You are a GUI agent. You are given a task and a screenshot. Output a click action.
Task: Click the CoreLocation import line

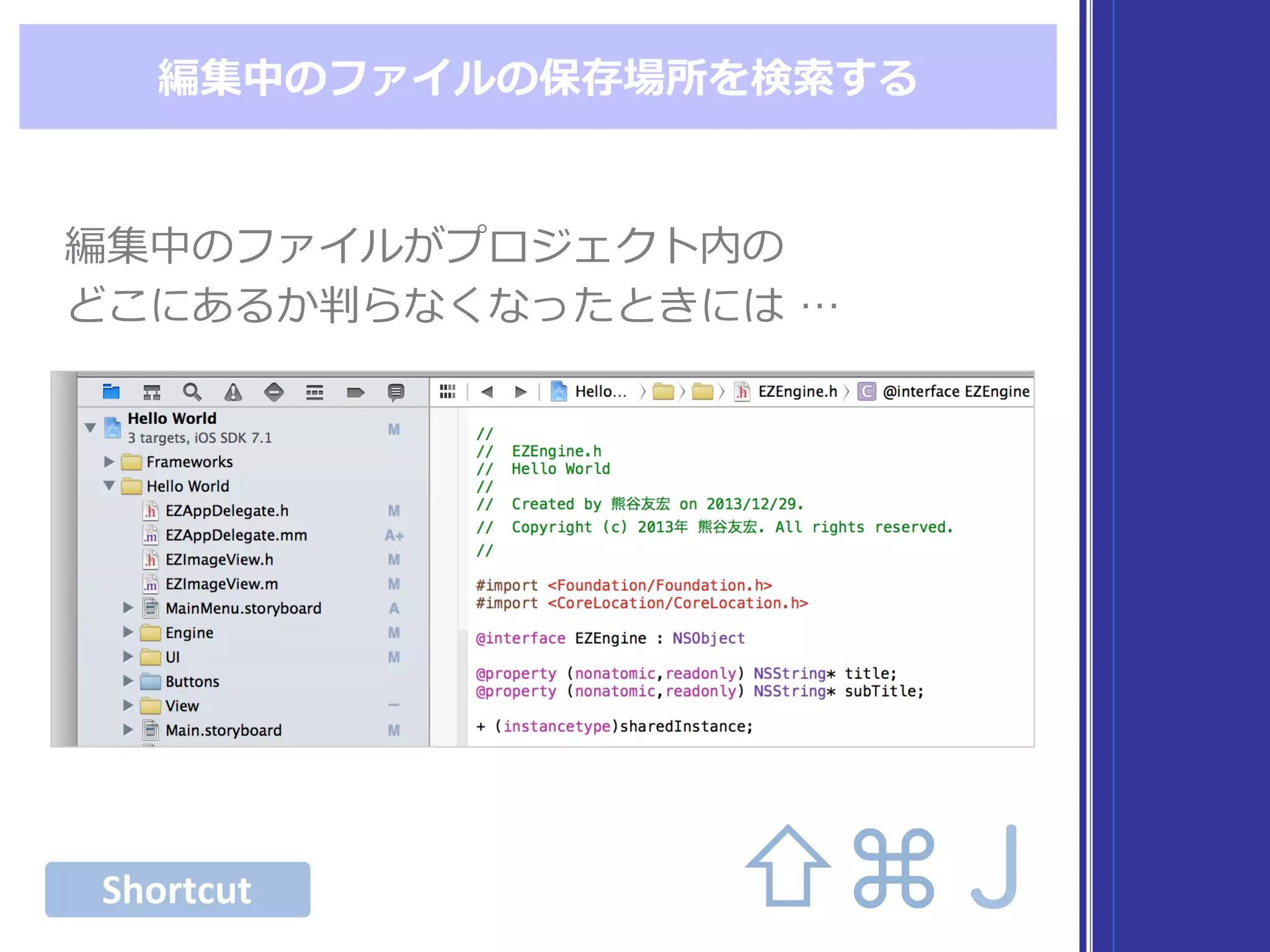(x=642, y=603)
